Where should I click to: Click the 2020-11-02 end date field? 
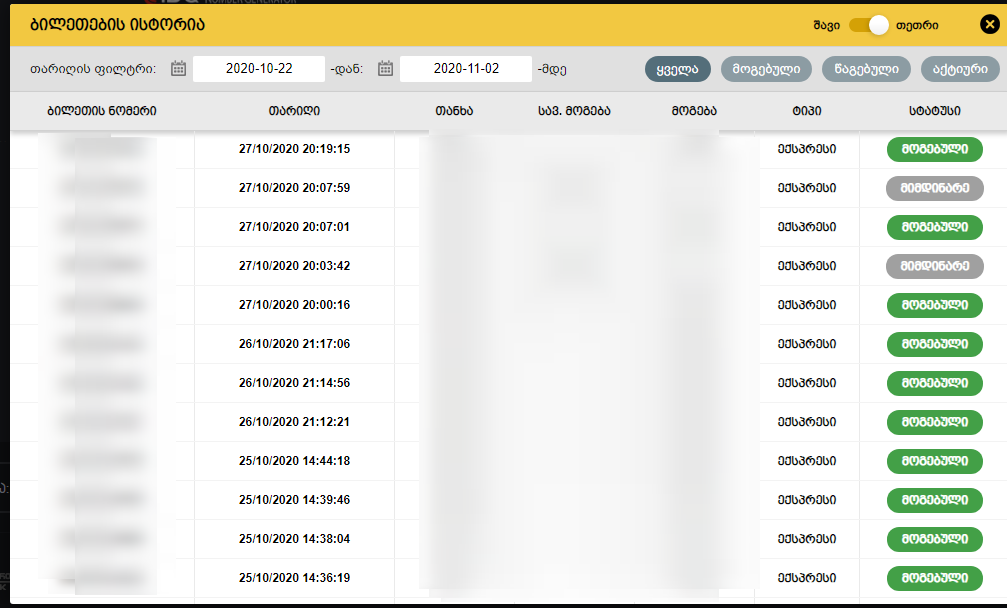pyautogui.click(x=466, y=69)
